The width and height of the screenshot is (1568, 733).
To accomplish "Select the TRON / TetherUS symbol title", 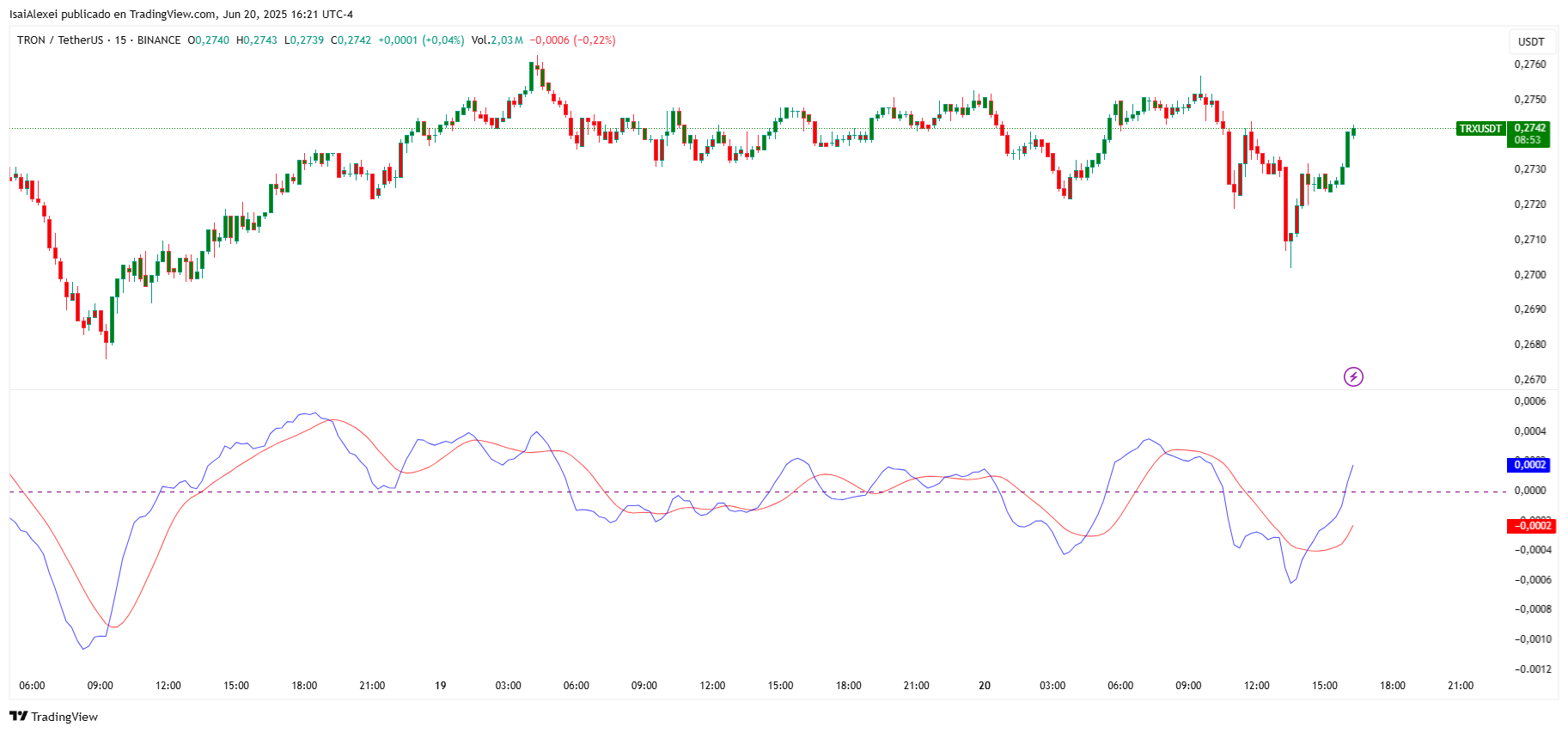I will tap(60, 40).
